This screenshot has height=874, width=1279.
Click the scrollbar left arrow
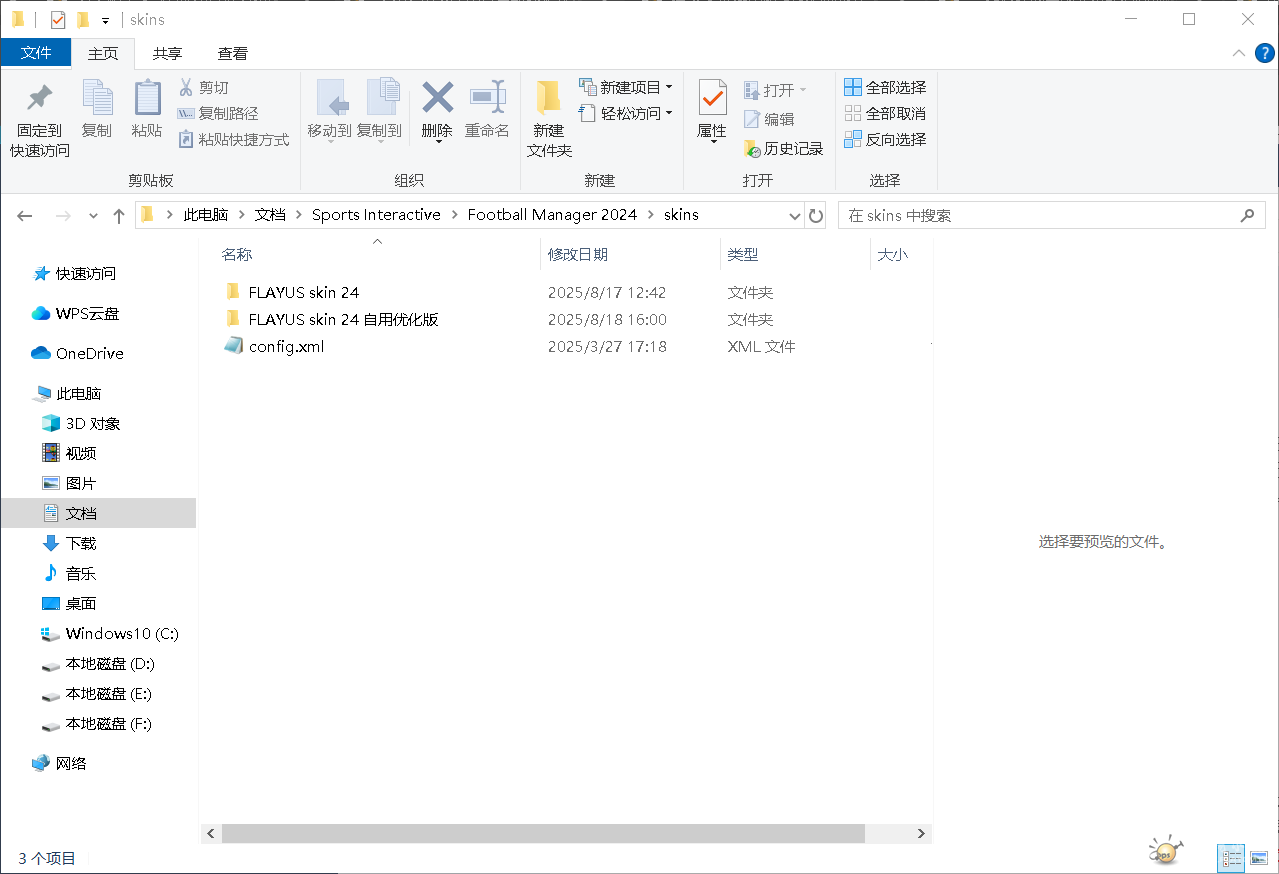(211, 833)
